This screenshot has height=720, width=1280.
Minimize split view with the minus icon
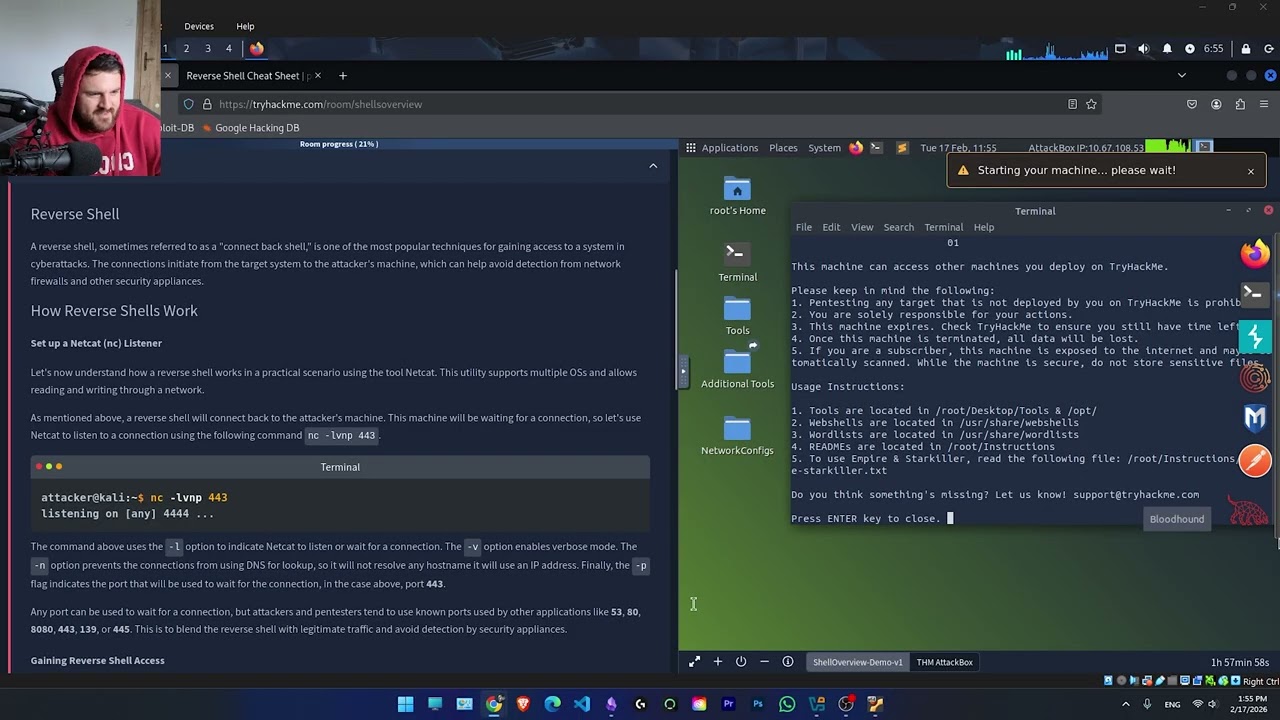pos(764,661)
